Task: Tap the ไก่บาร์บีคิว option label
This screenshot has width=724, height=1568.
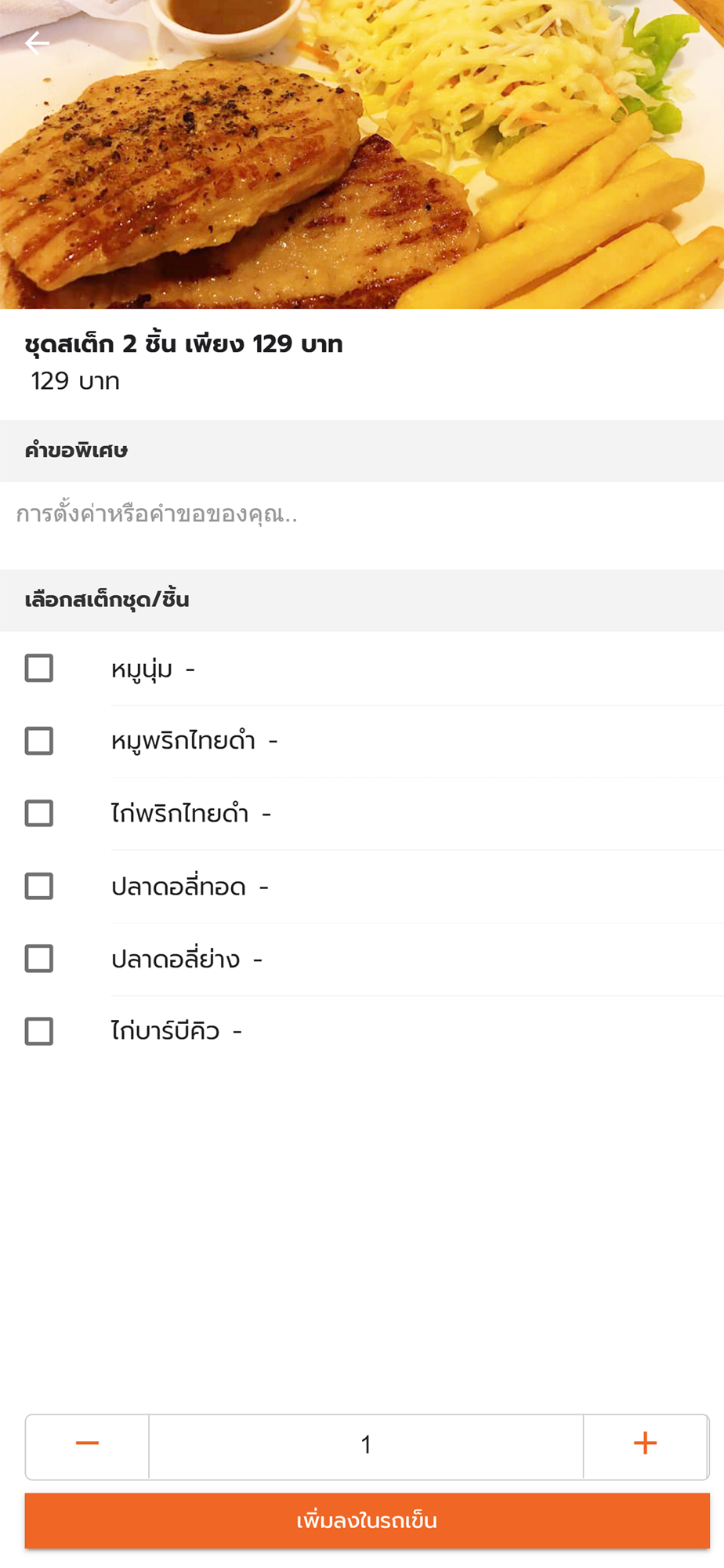Action: [x=165, y=1032]
